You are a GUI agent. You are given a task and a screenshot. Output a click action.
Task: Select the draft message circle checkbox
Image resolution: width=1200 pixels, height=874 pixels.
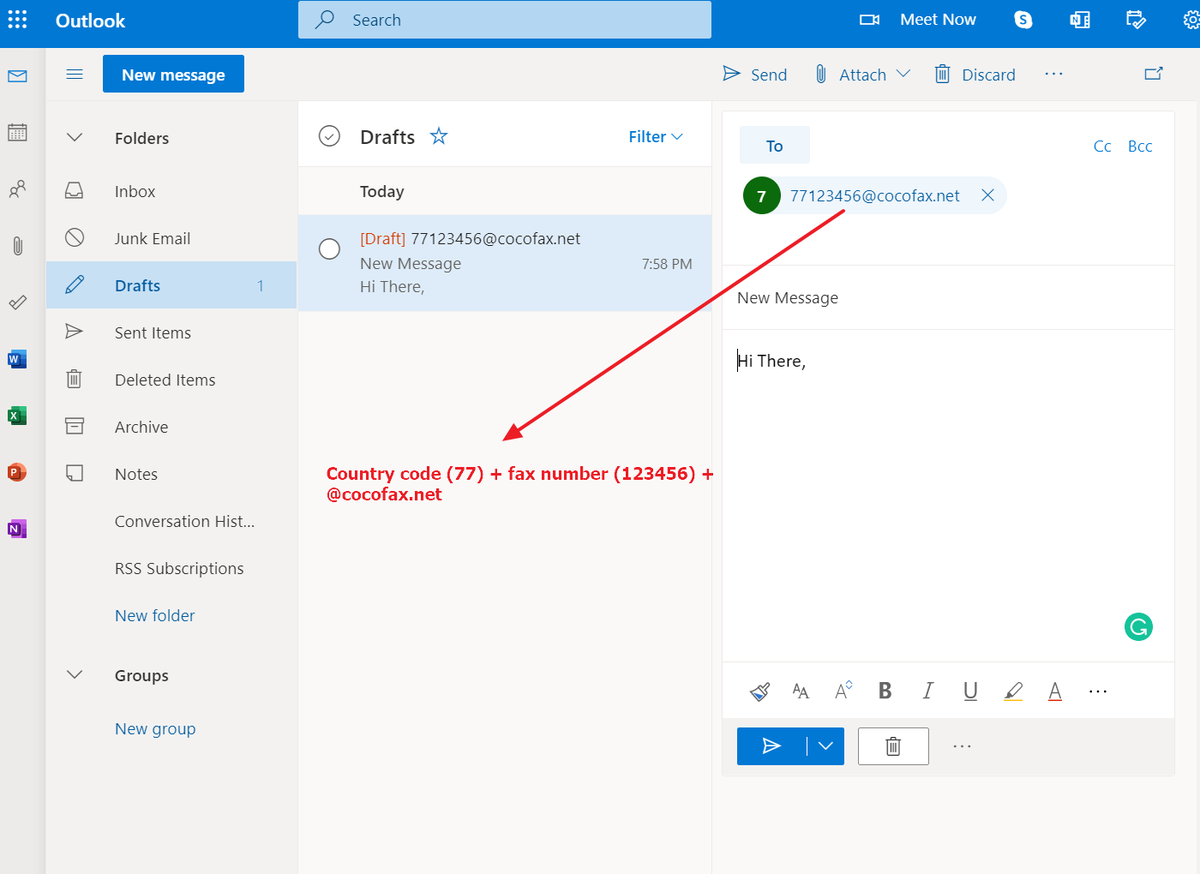click(329, 249)
